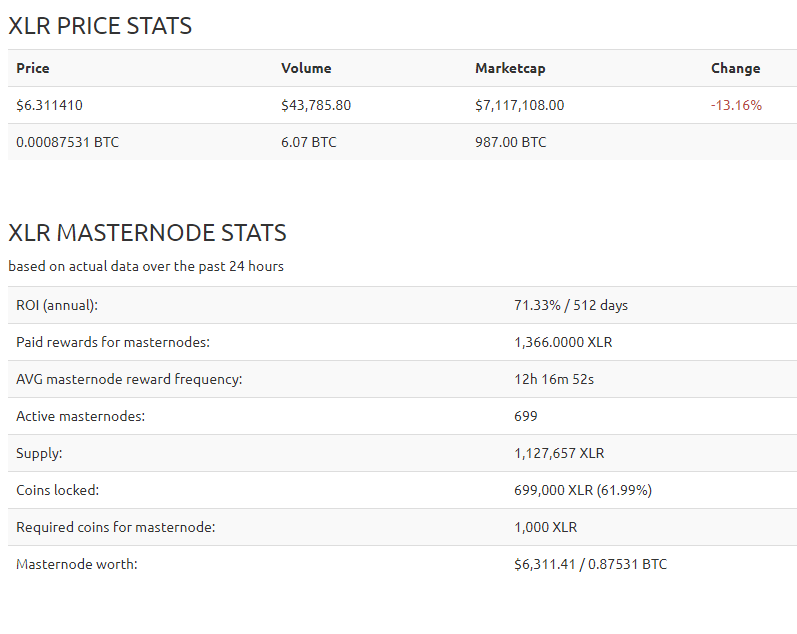Click the paid rewards 1,366.0000 XLR value
The height and width of the screenshot is (634, 797).
pos(563,342)
